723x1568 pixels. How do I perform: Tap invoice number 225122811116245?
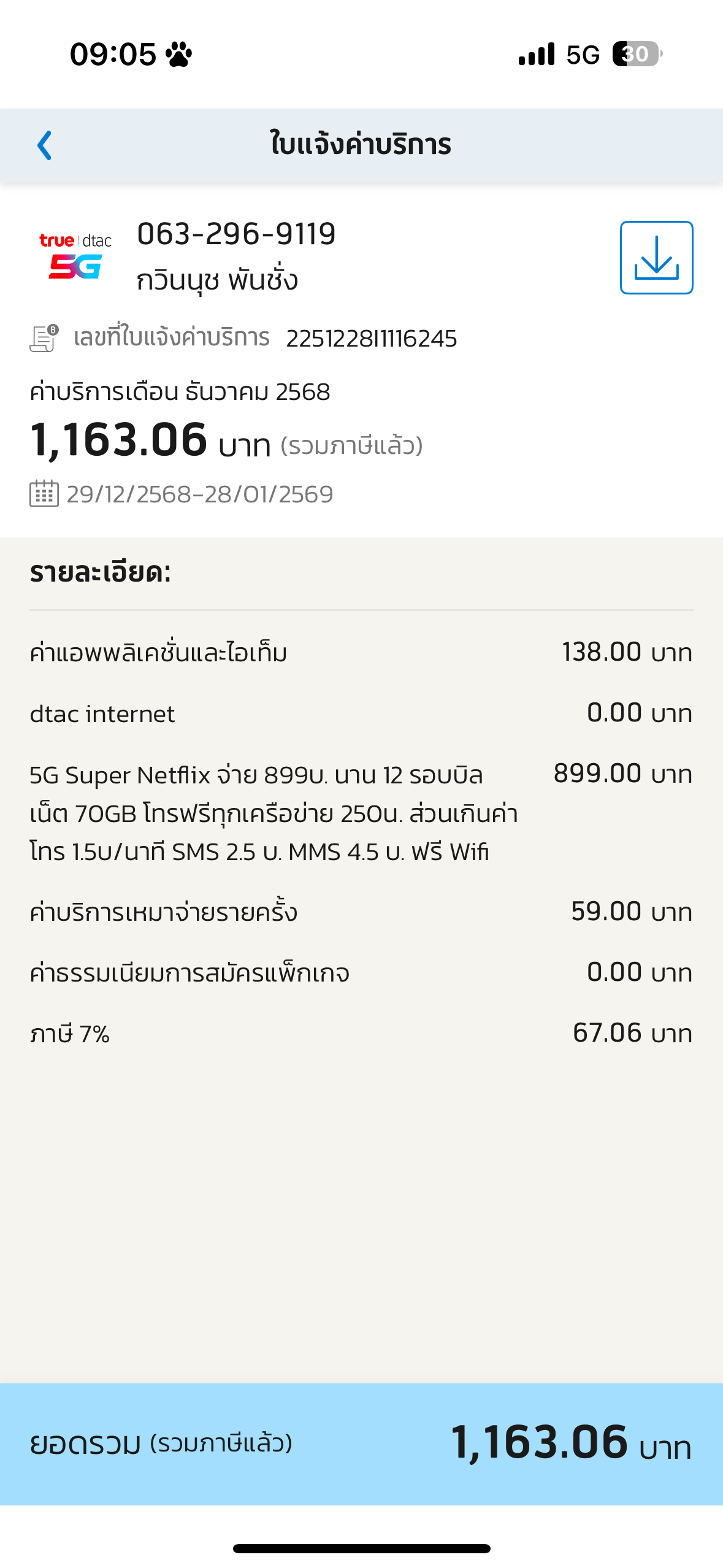coord(372,339)
